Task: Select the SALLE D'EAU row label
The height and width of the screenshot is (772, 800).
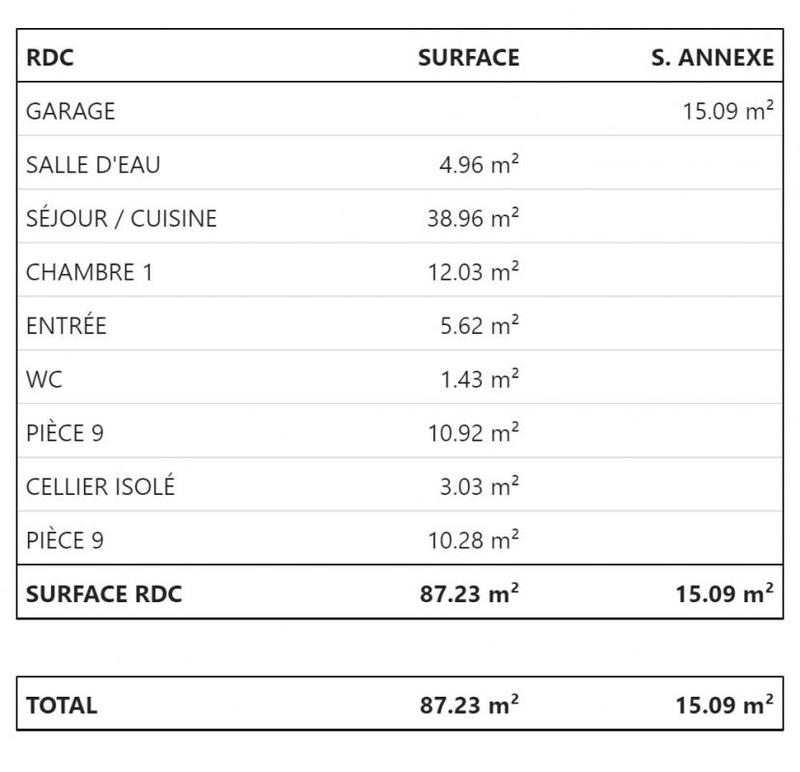Action: 91,165
